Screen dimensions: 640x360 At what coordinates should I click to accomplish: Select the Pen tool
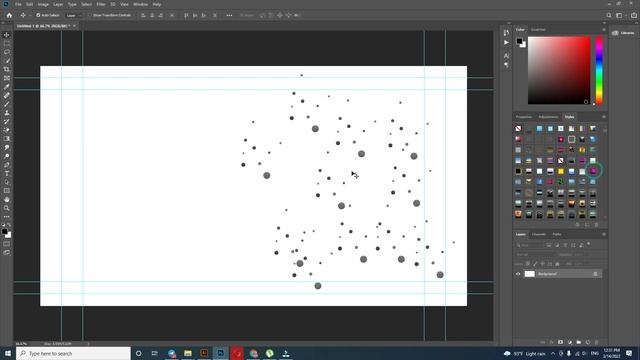(7, 165)
